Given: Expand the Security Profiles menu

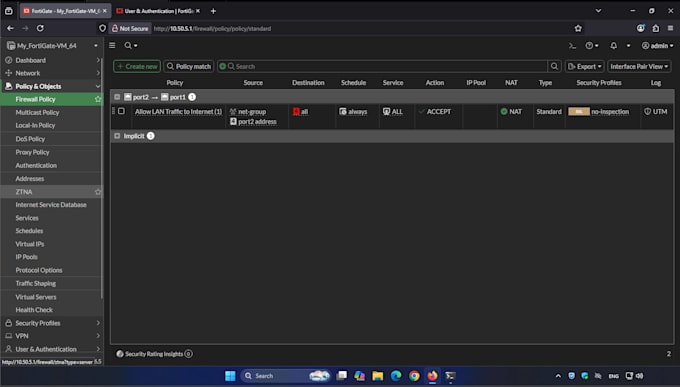Looking at the screenshot, I should (52, 323).
